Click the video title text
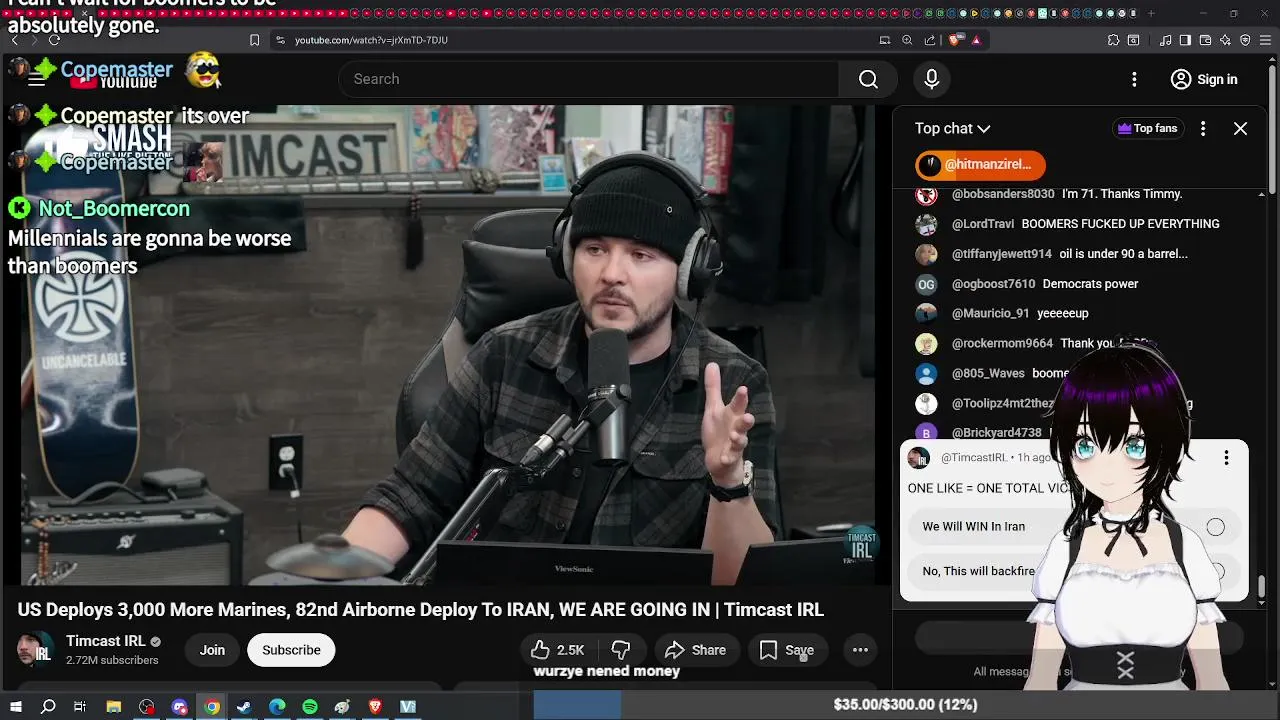Viewport: 1280px width, 720px height. click(x=420, y=610)
